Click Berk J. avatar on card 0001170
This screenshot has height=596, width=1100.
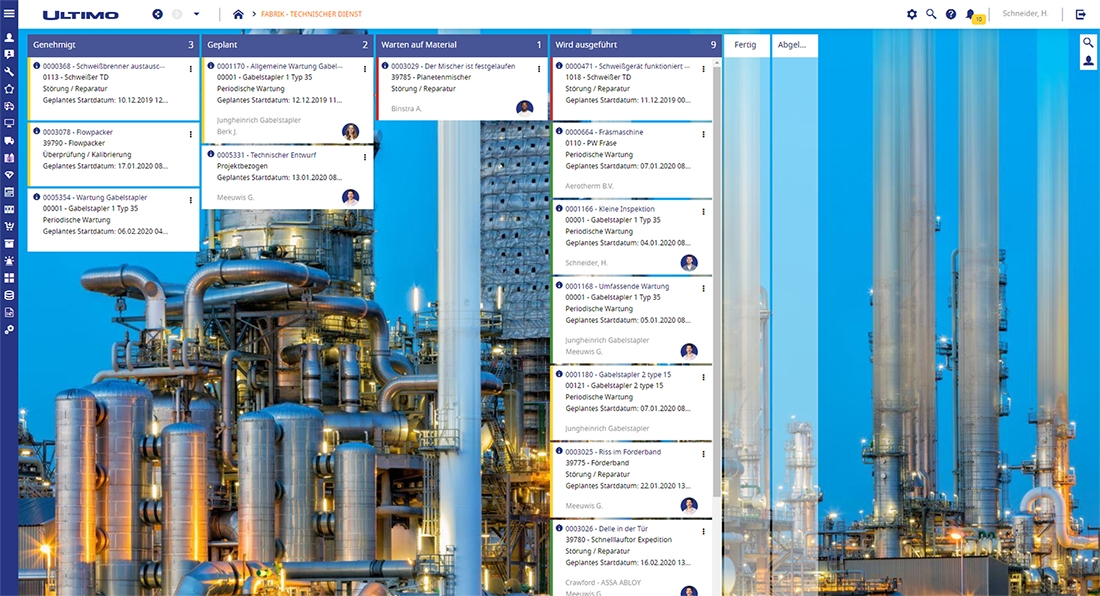tap(350, 131)
